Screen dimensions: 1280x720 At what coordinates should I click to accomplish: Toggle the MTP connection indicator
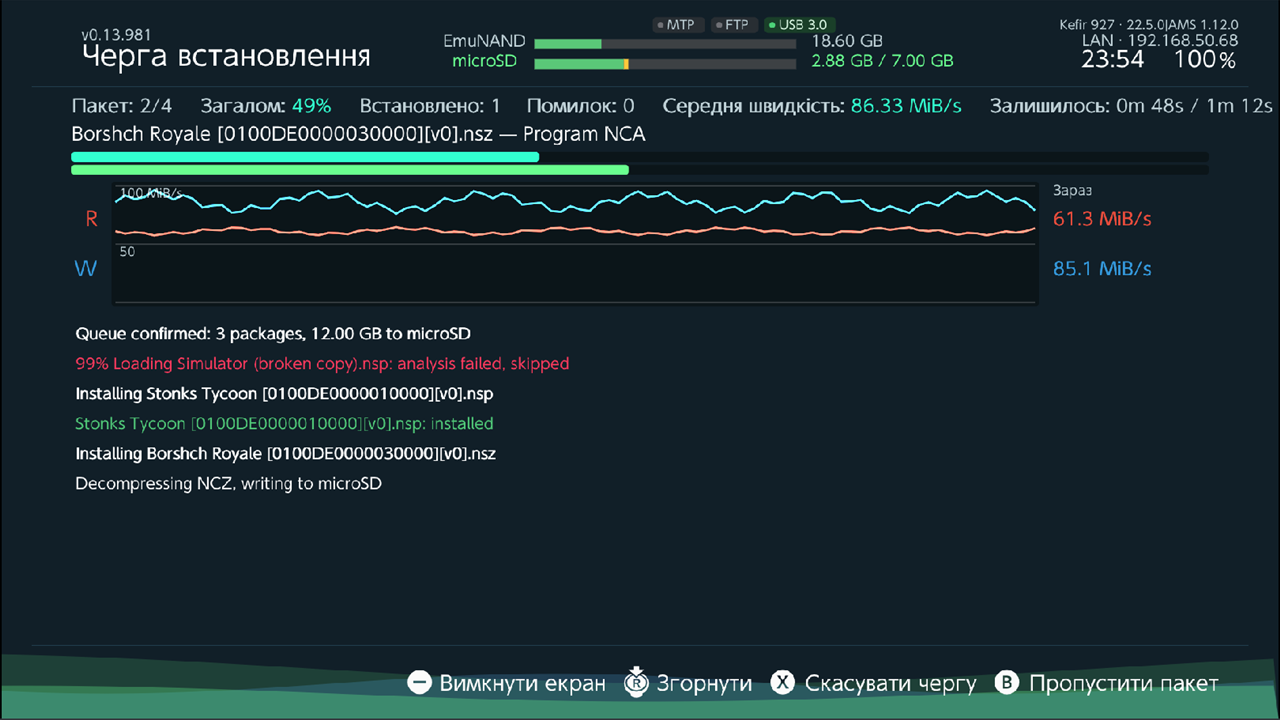click(x=679, y=25)
